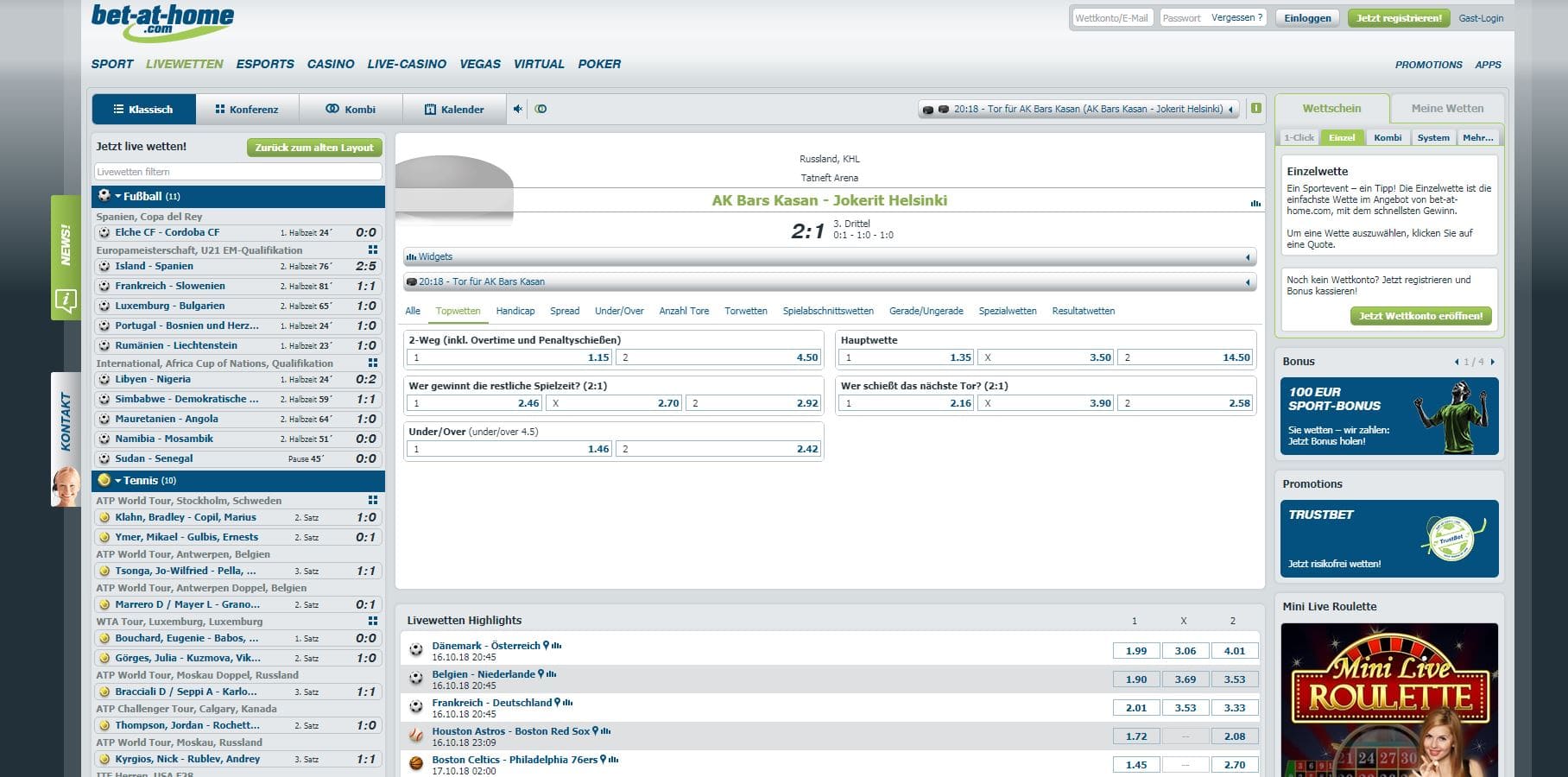The width and height of the screenshot is (1568, 777).
Task: Open the 100 EUR Sport-Bonus banner
Action: click(x=1389, y=416)
